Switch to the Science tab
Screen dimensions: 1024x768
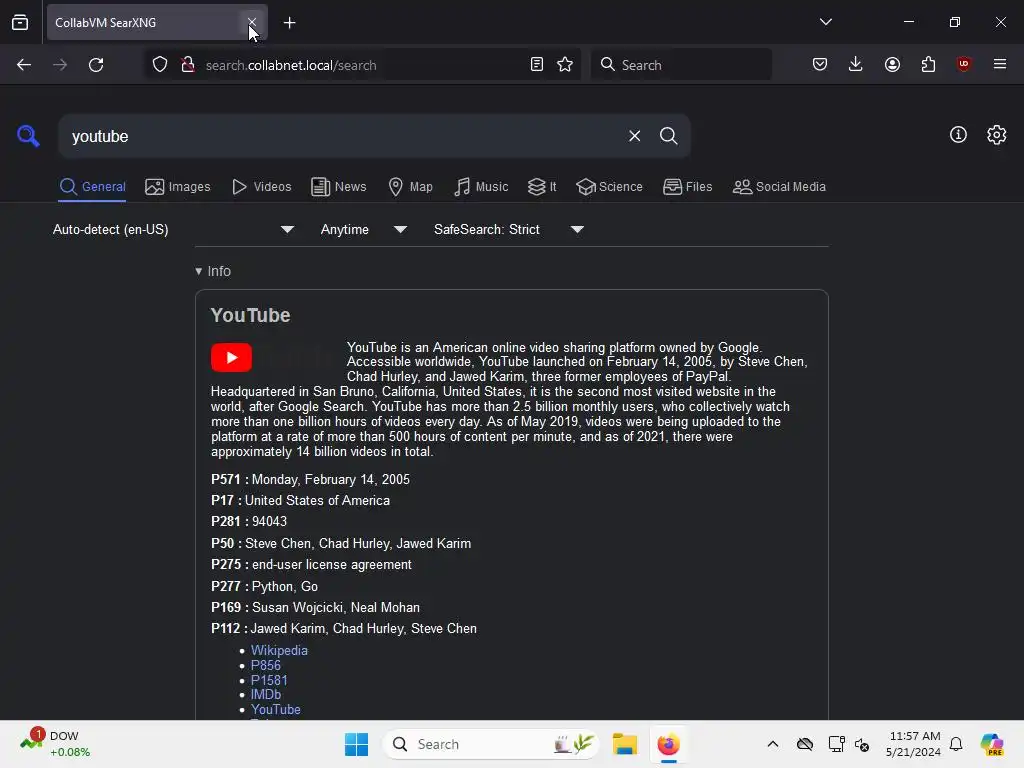point(609,187)
